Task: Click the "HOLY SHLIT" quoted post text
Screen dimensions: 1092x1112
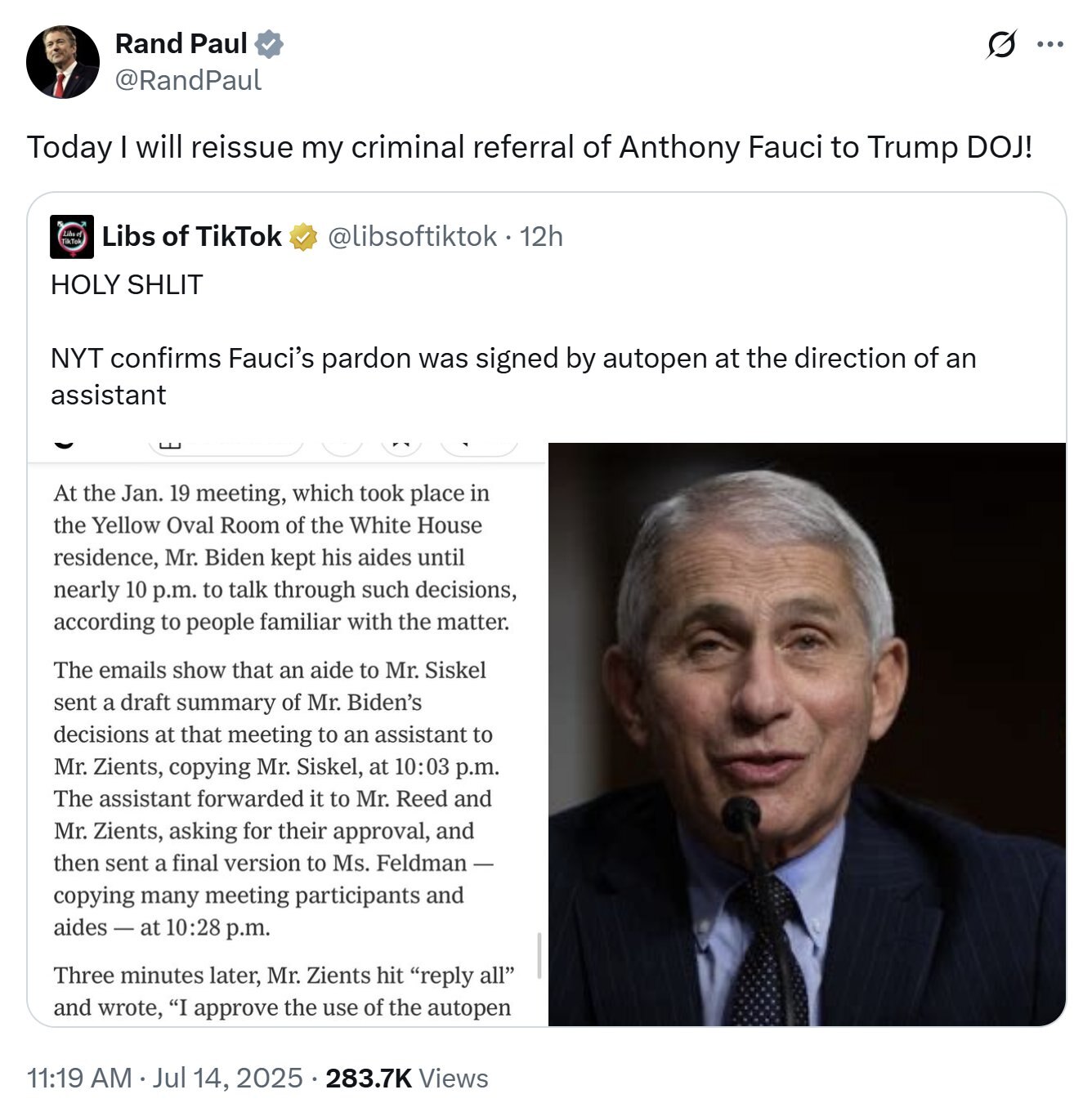Action: 127,284
